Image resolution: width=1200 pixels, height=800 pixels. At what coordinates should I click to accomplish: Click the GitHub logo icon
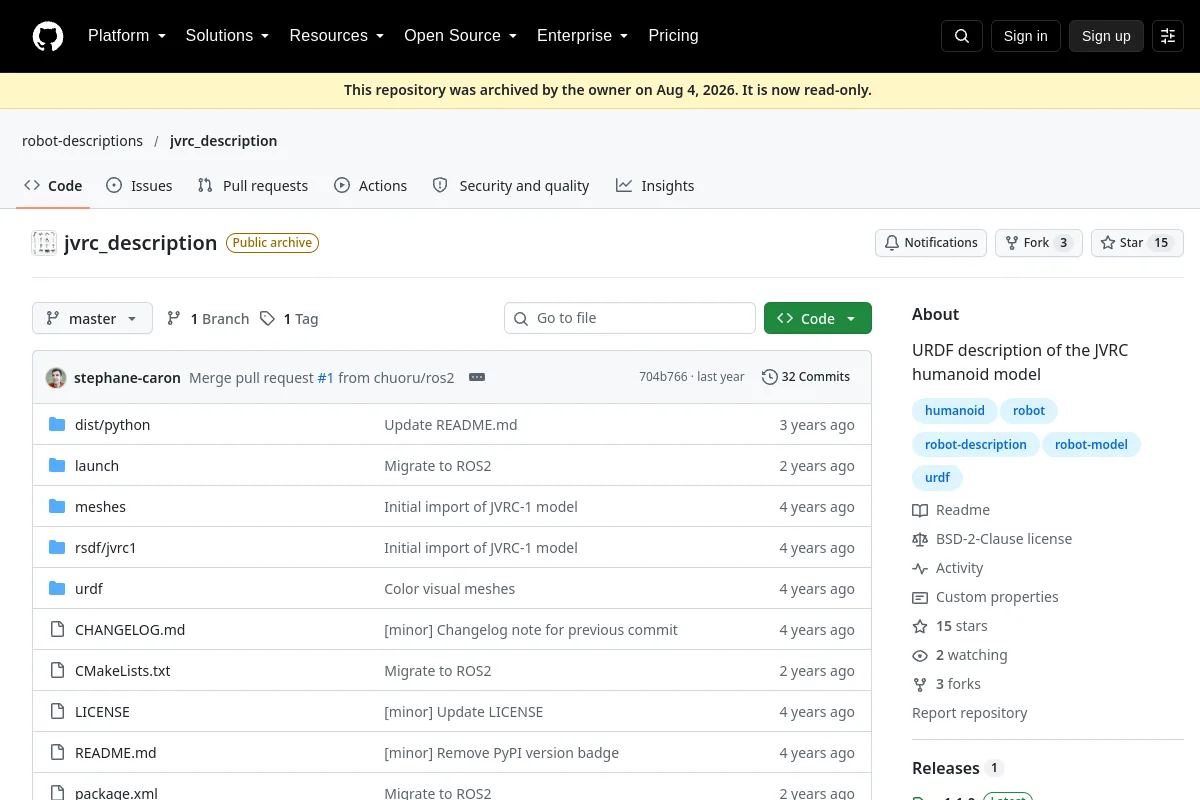click(x=47, y=36)
